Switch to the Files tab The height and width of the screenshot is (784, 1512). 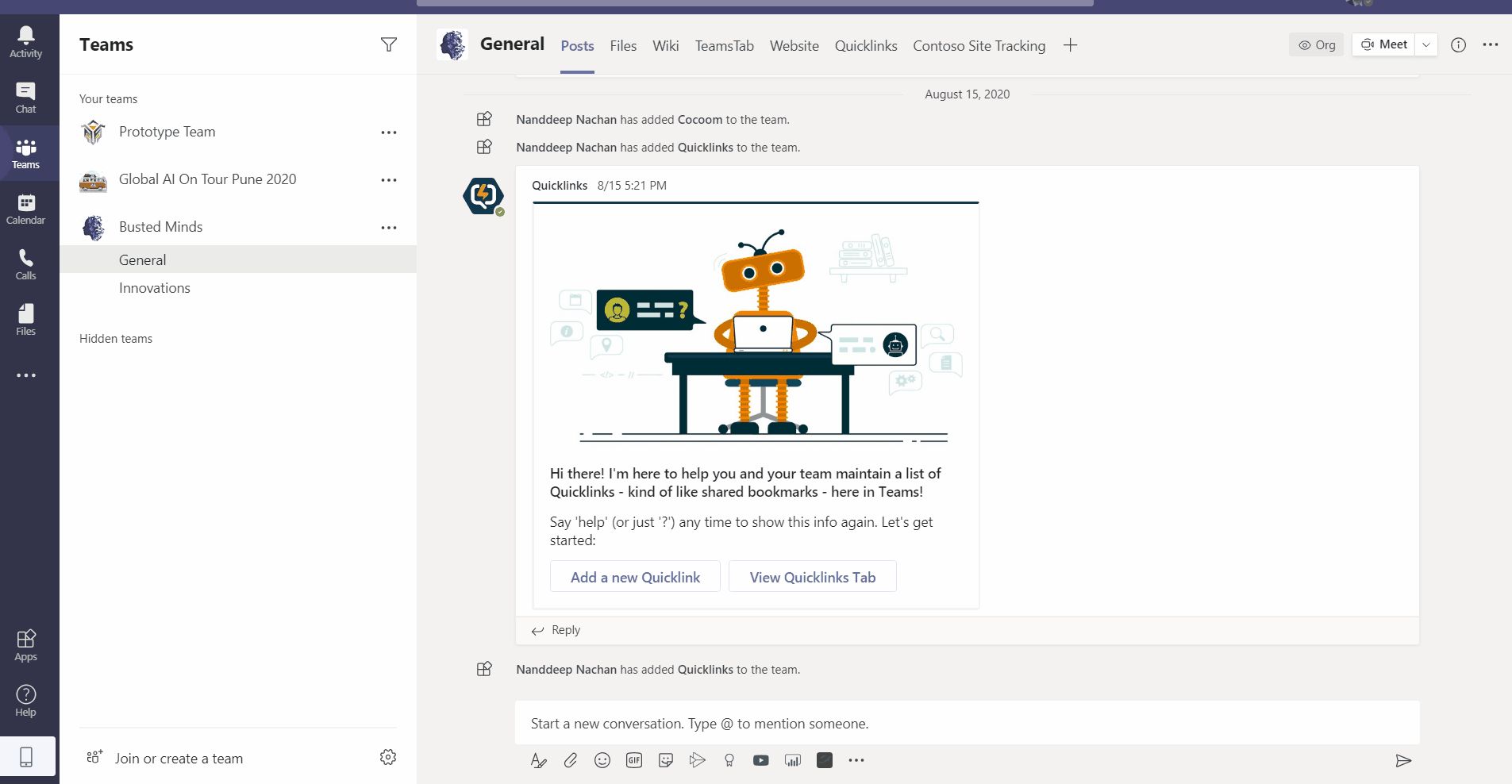[623, 46]
